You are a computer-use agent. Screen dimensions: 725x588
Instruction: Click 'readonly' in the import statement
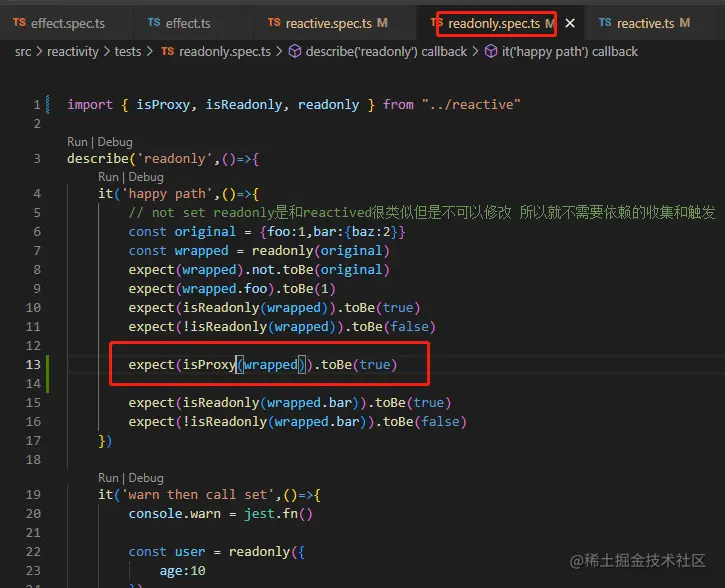[328, 105]
